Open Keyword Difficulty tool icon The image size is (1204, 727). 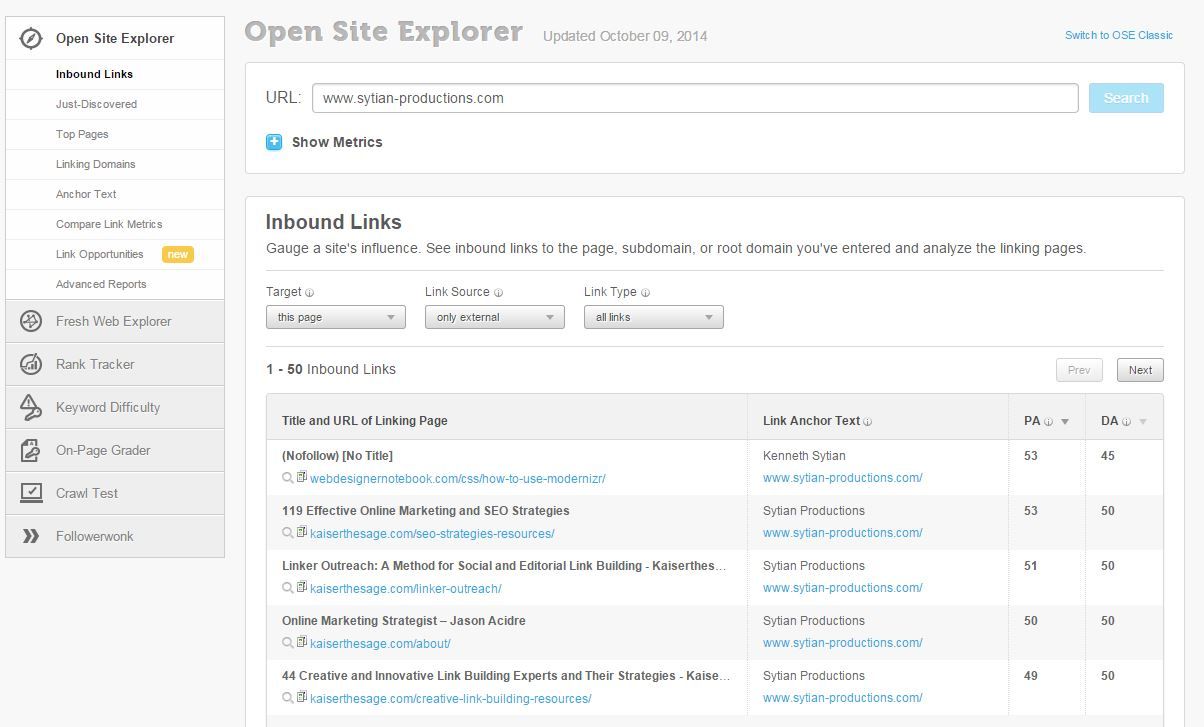click(x=31, y=407)
